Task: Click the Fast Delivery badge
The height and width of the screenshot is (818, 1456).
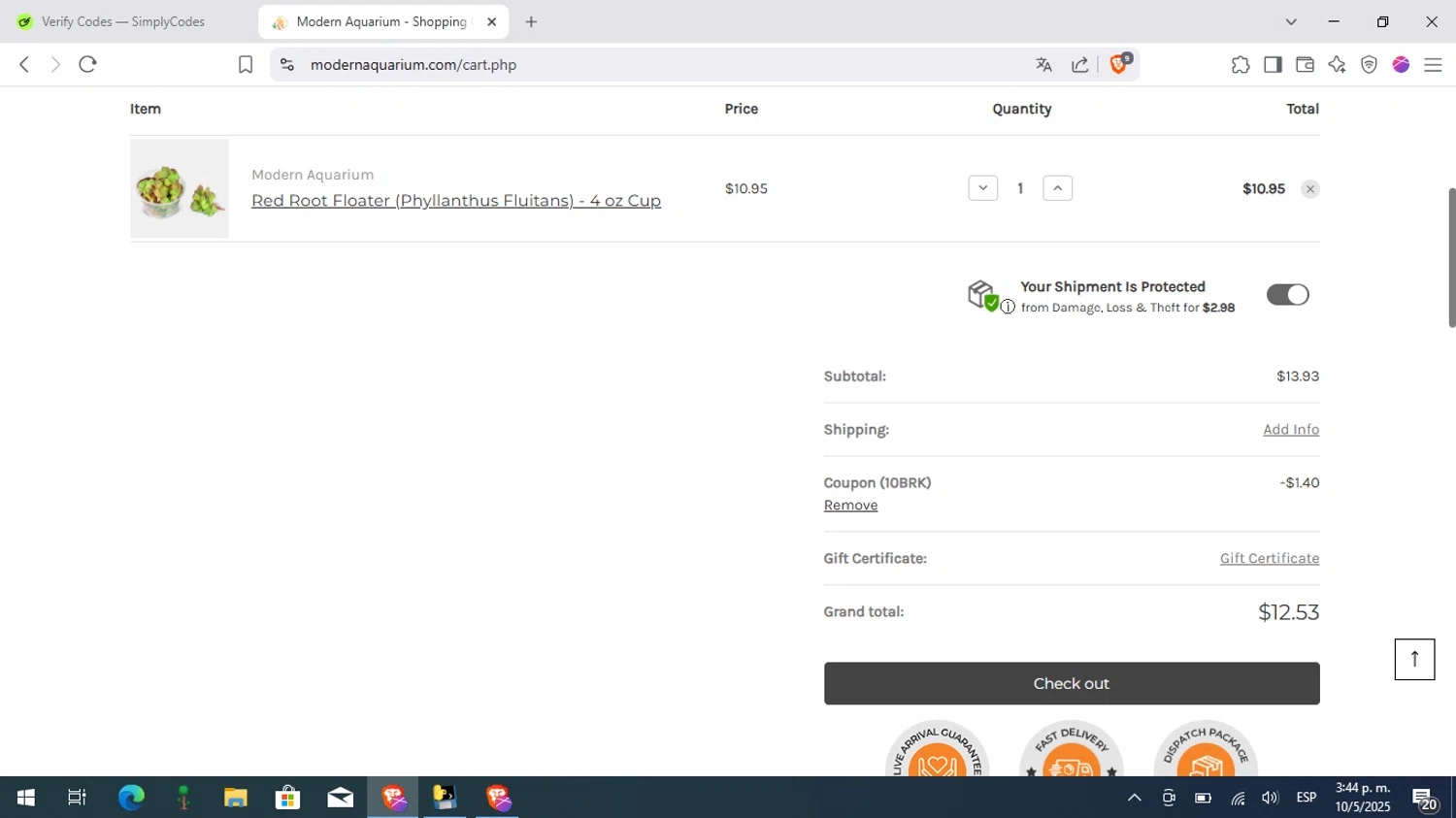Action: click(x=1071, y=748)
